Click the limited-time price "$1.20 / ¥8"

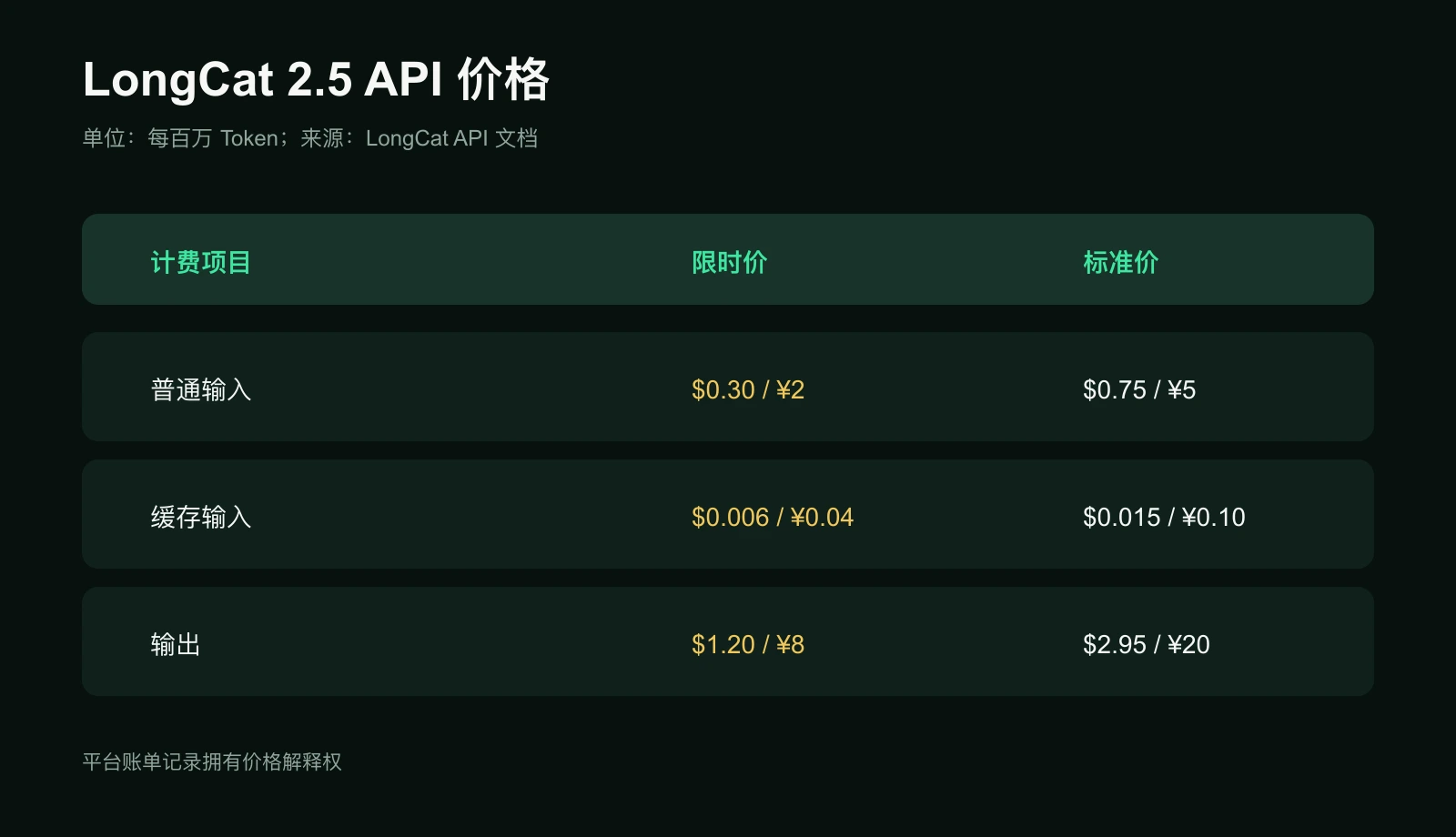[748, 644]
